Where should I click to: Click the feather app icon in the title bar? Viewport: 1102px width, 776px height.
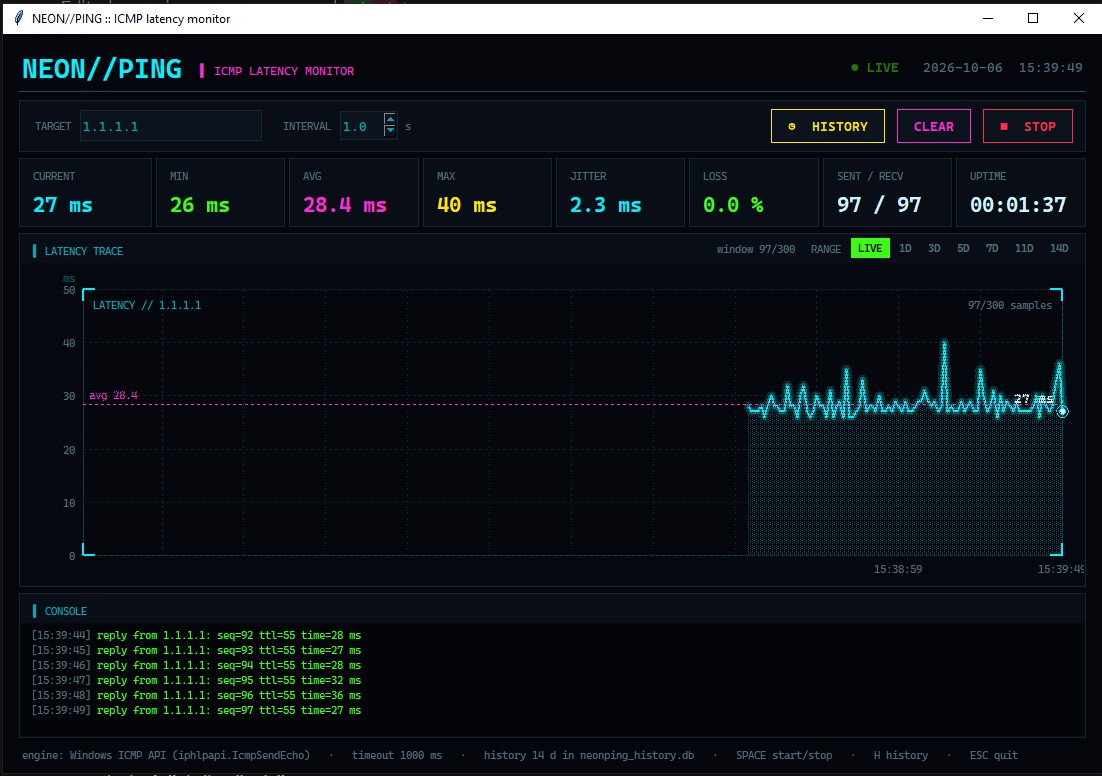coord(19,18)
